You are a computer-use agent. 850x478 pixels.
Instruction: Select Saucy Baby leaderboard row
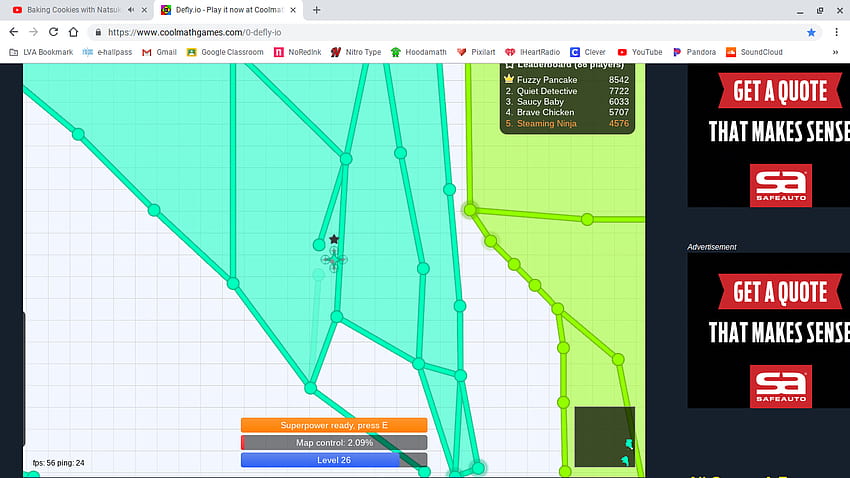[x=566, y=102]
